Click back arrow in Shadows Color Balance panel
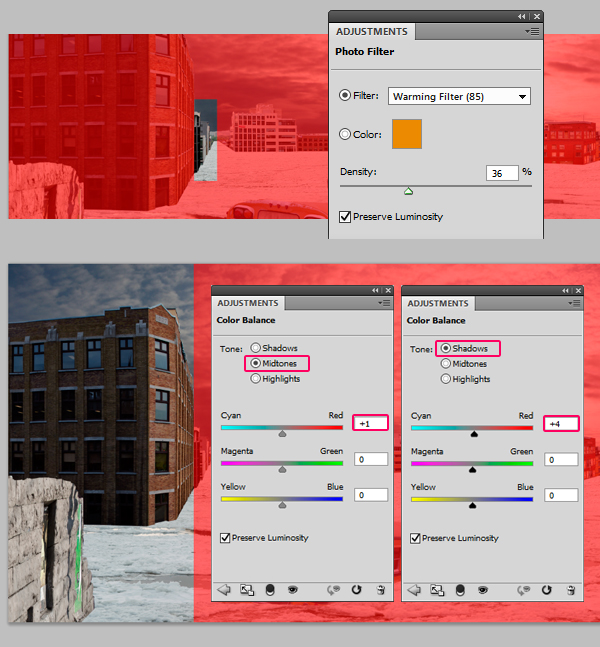This screenshot has width=600, height=647. tap(414, 590)
